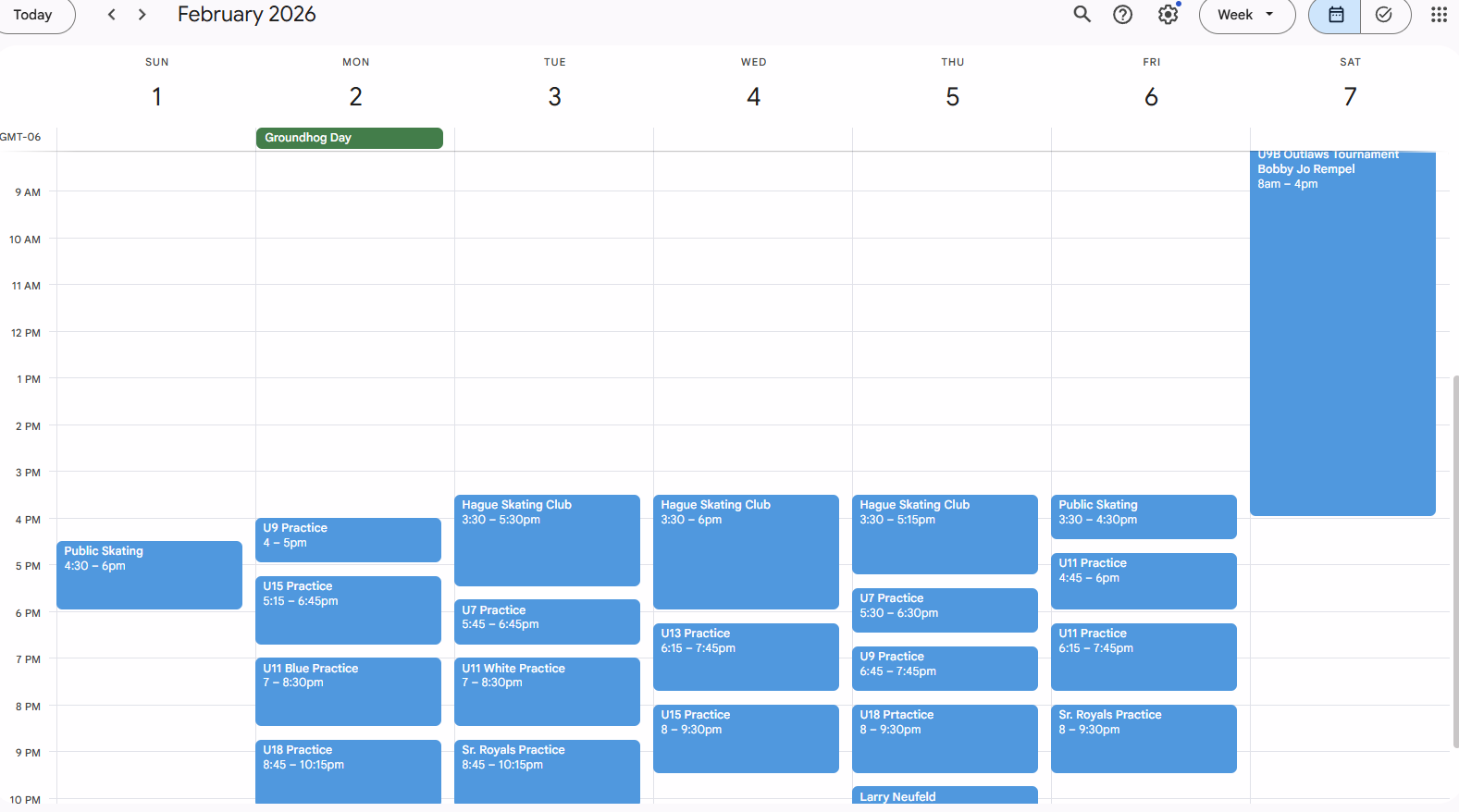1459x812 pixels.
Task: Switch to Calendar view toggle
Action: (1335, 15)
